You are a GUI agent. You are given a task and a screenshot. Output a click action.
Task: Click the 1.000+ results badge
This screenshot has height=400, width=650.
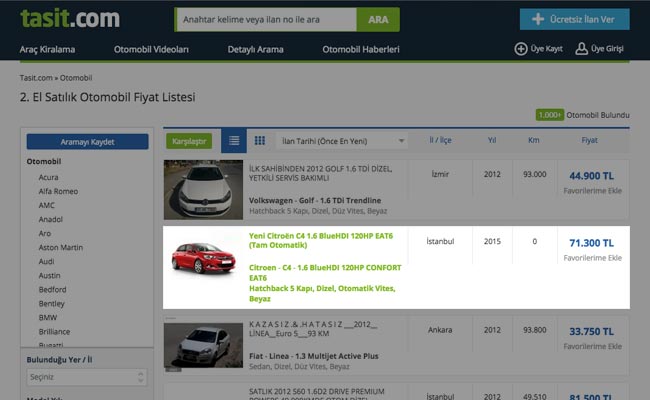point(550,115)
